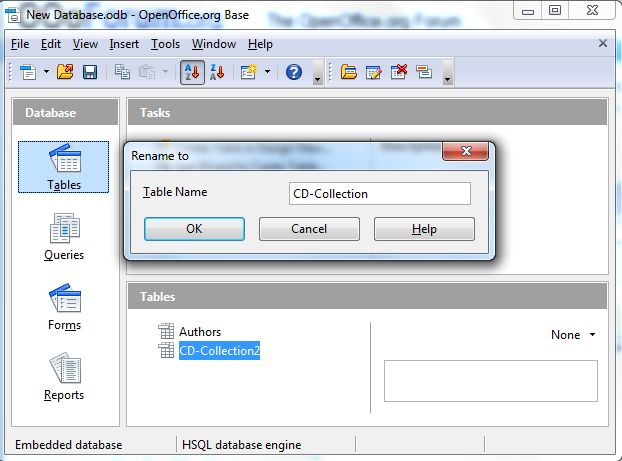
Task: Expand the Form wizard dropdown arrow
Action: point(267,72)
